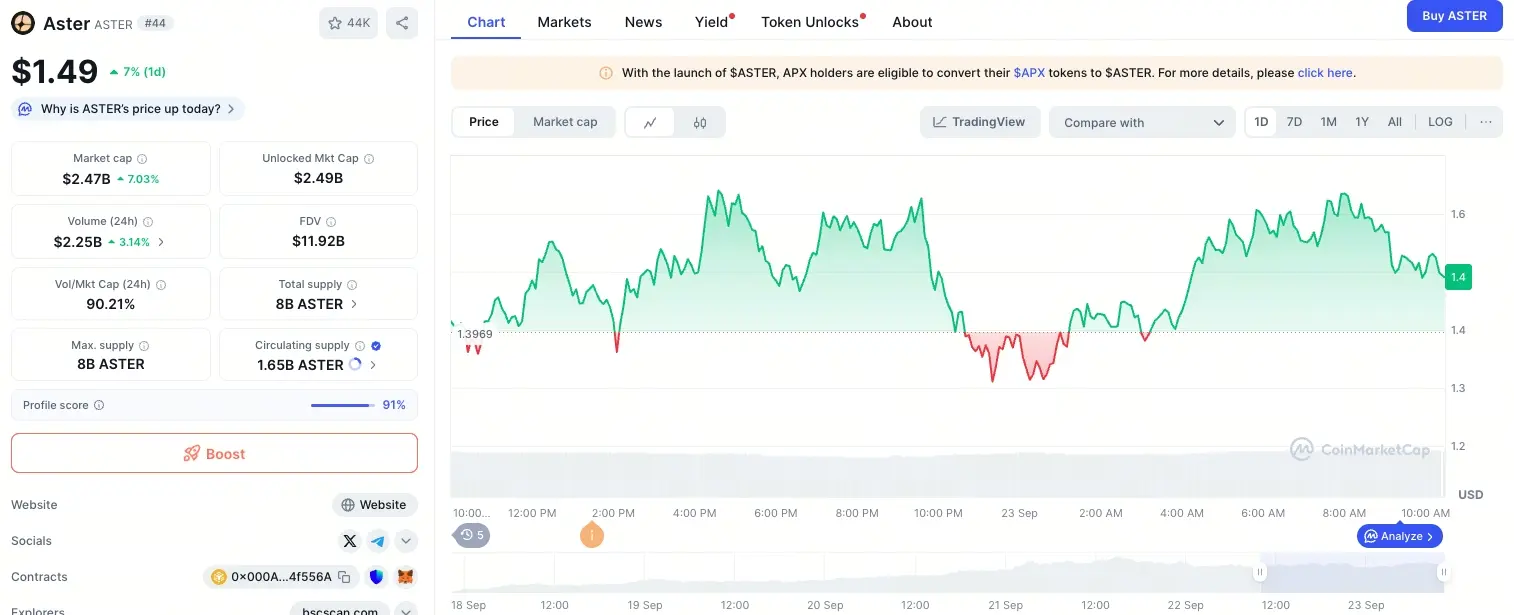1514x615 pixels.
Task: Click the Buy ASTER button
Action: click(1454, 16)
